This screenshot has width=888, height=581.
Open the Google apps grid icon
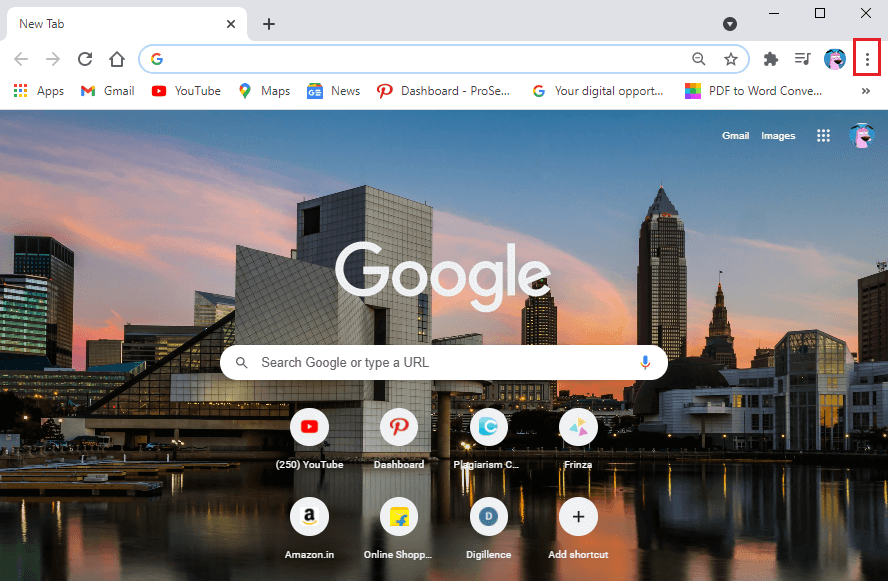[823, 135]
